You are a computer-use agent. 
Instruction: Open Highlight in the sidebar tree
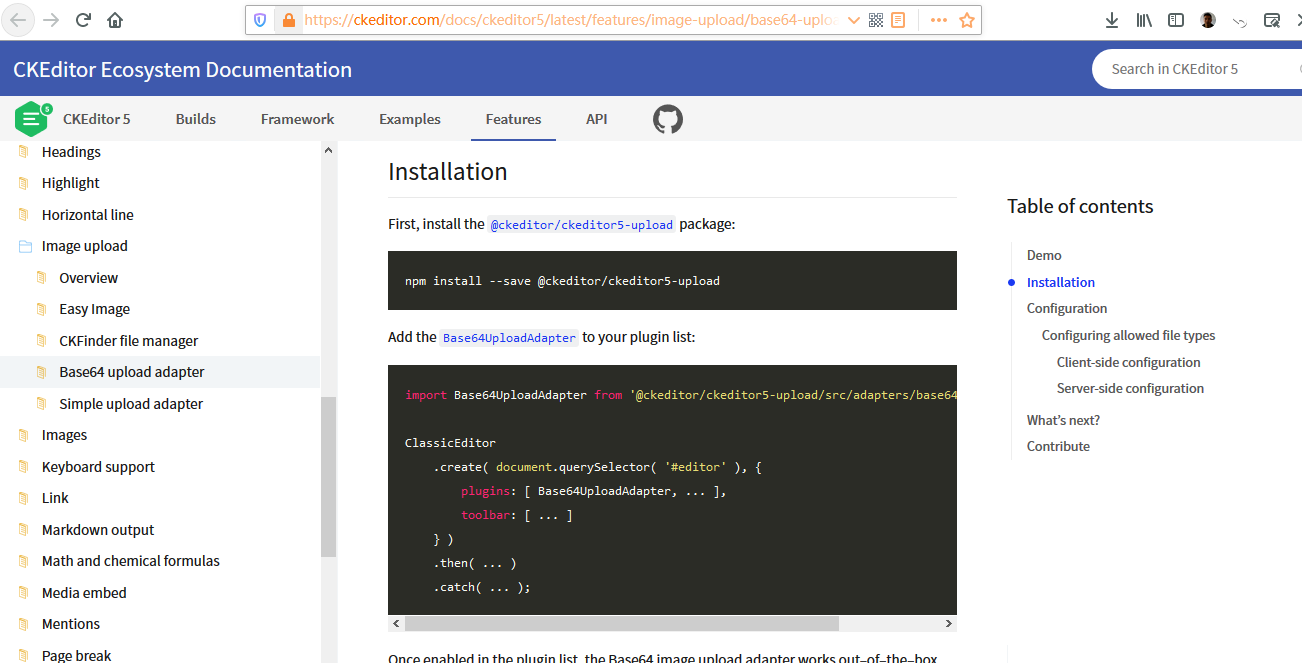point(71,183)
